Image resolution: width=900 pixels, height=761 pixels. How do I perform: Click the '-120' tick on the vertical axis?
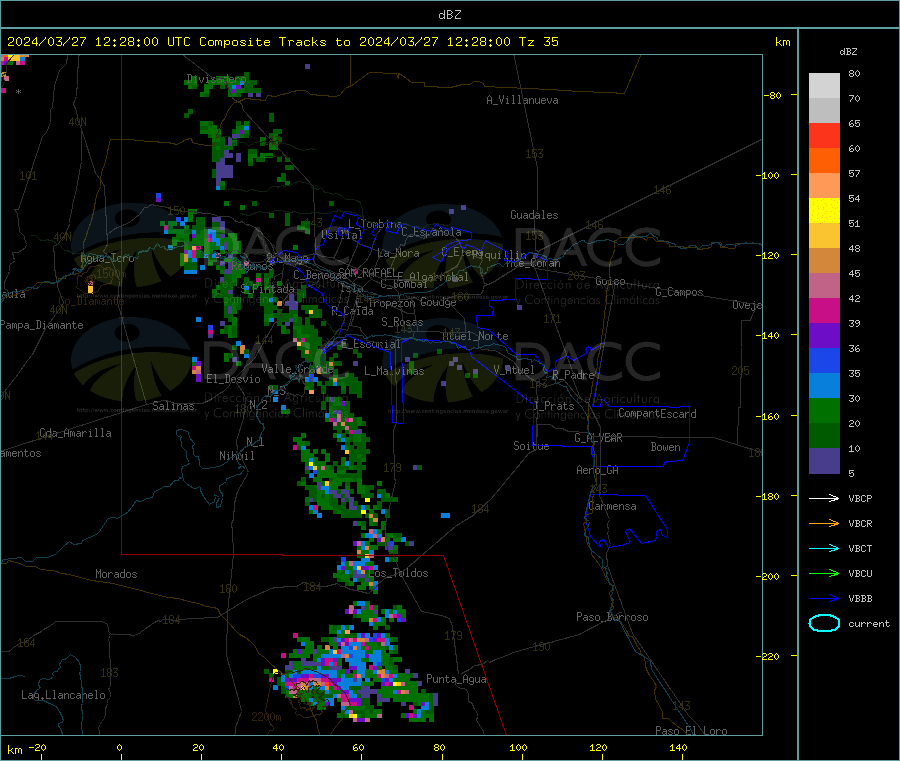click(768, 255)
